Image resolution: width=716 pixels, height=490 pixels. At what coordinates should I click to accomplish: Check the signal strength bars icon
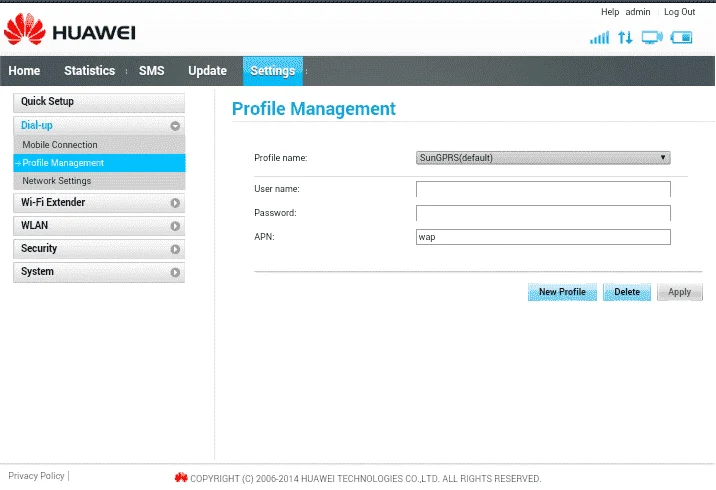[x=600, y=37]
